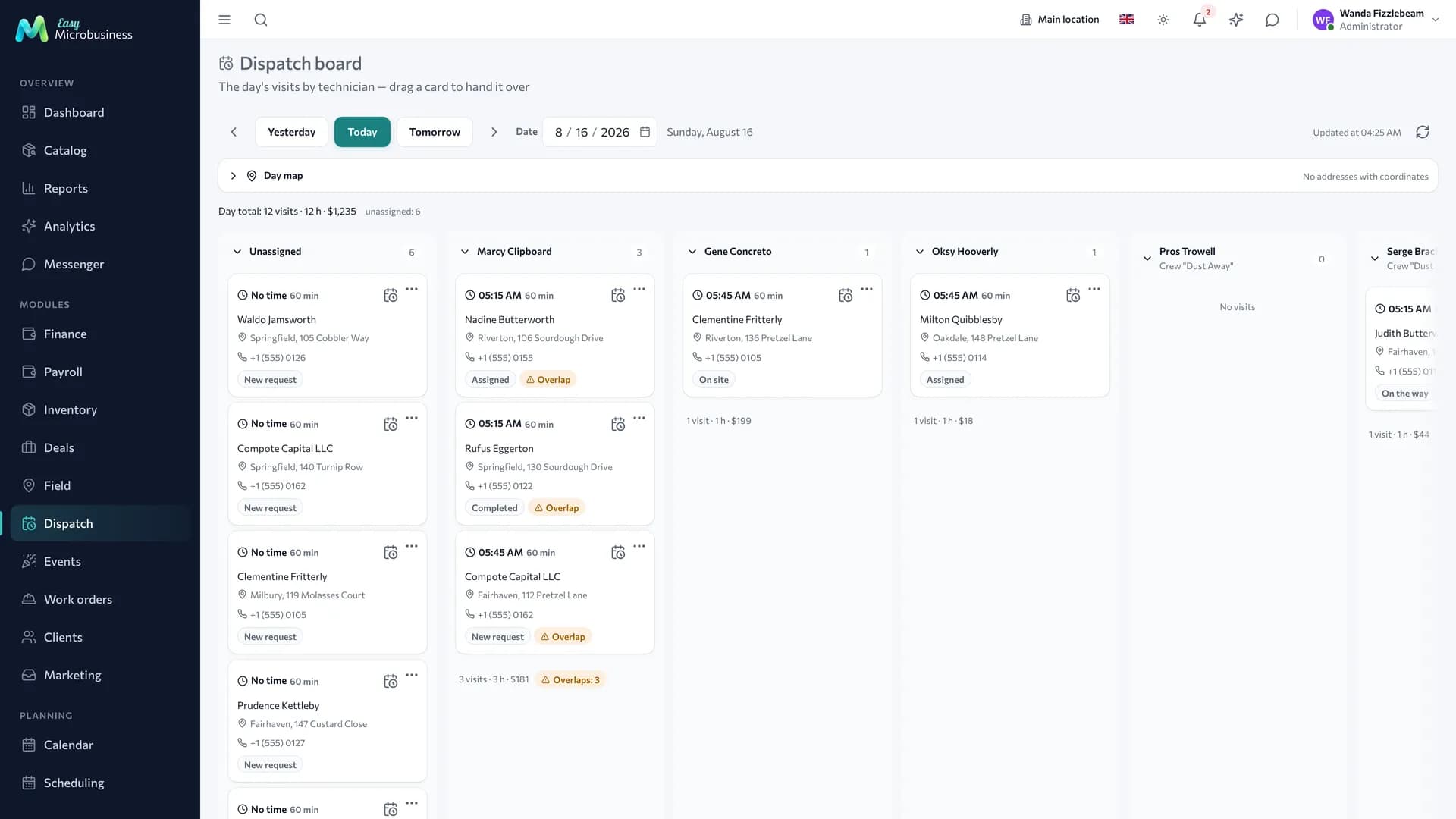Reschedule unassigned Compote Capital LLC visit
This screenshot has height=819, width=1456.
(x=391, y=425)
